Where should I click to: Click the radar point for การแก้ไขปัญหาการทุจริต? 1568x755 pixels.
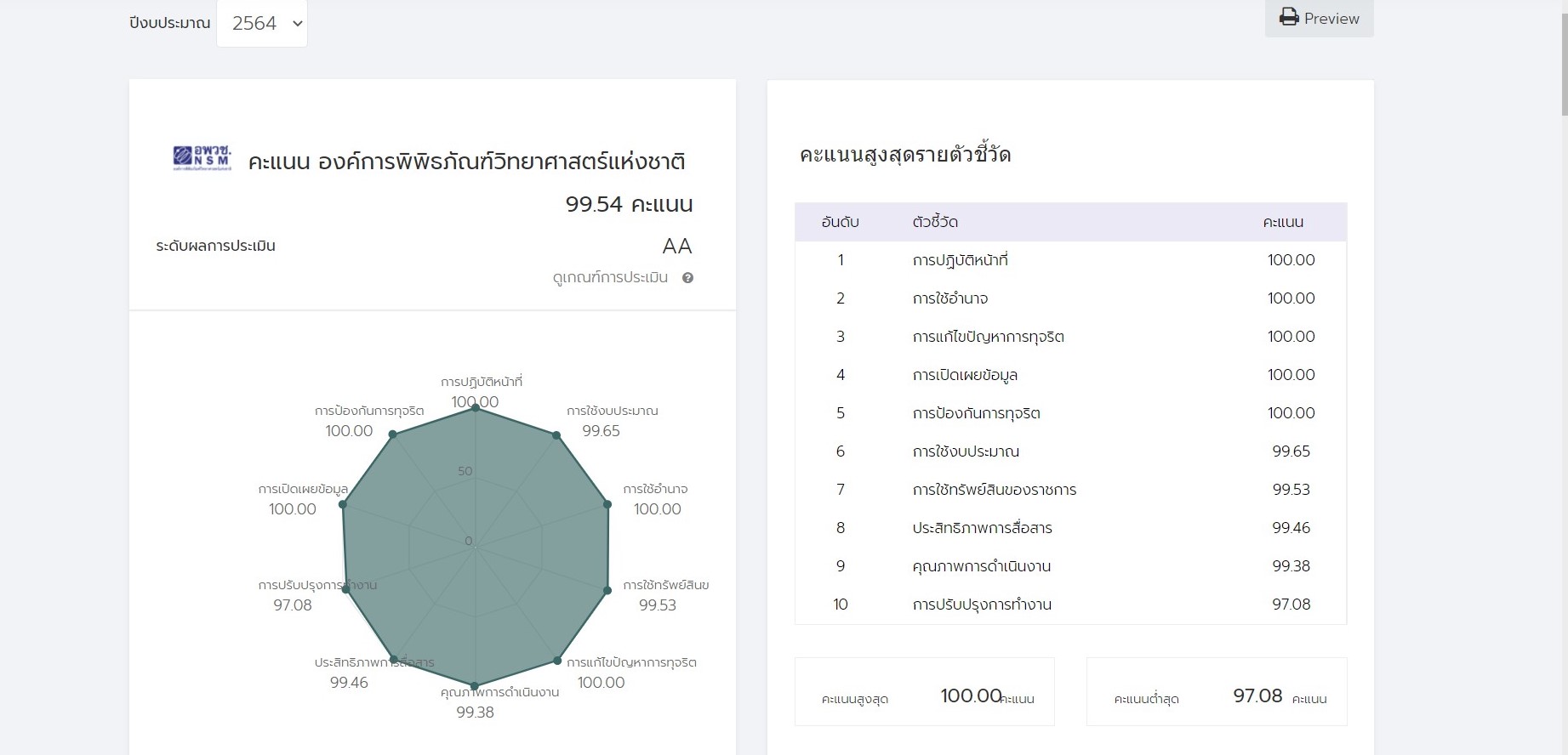click(557, 660)
